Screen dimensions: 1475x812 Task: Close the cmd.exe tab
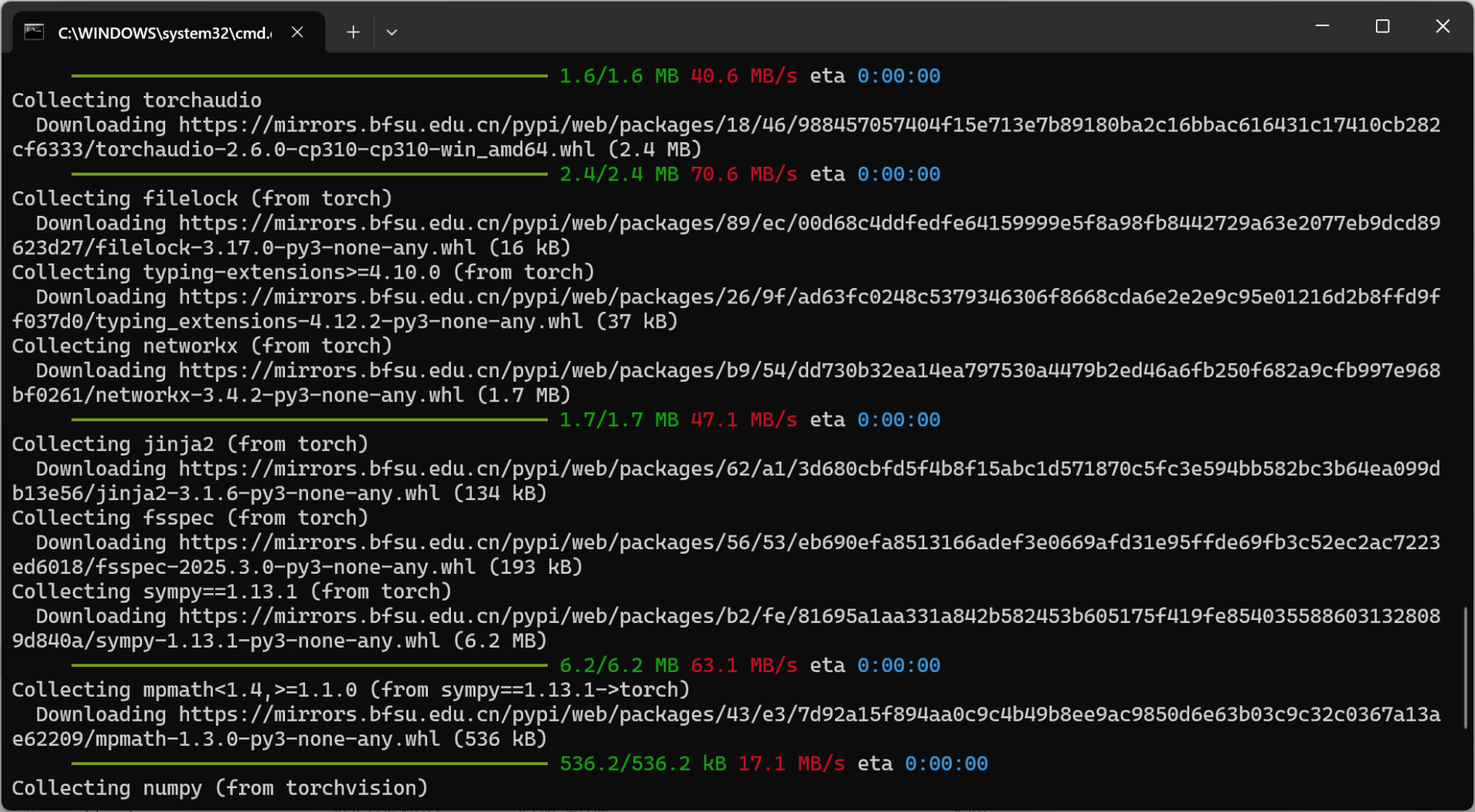pyautogui.click(x=297, y=32)
